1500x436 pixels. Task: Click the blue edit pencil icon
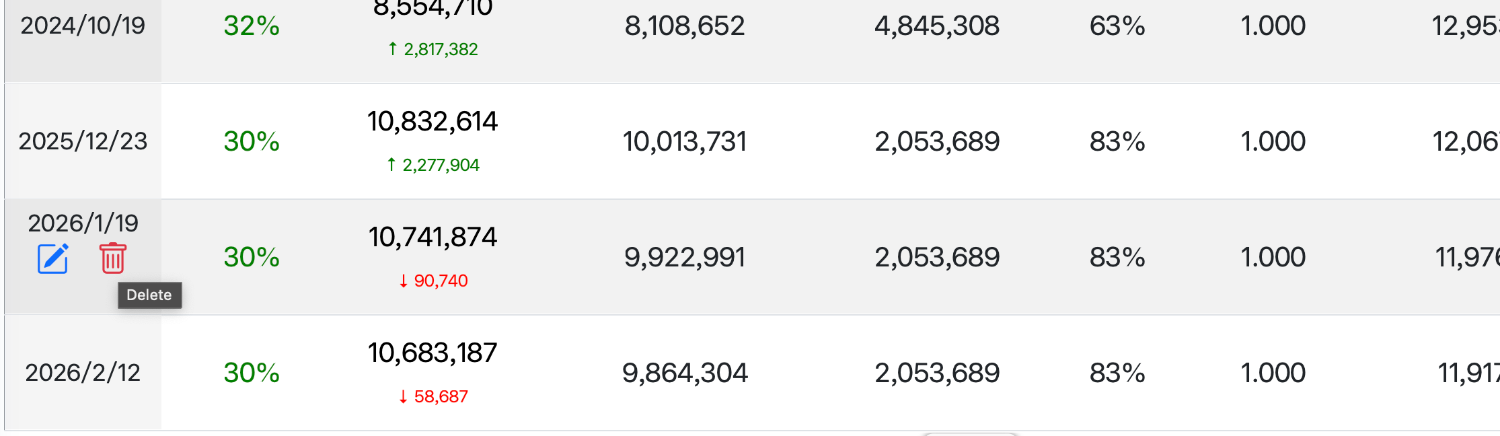click(x=53, y=259)
